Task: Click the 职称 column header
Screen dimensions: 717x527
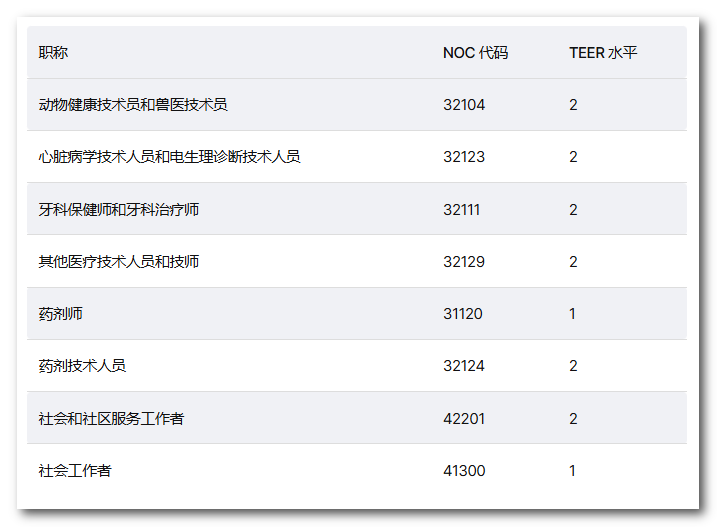Action: [53, 53]
